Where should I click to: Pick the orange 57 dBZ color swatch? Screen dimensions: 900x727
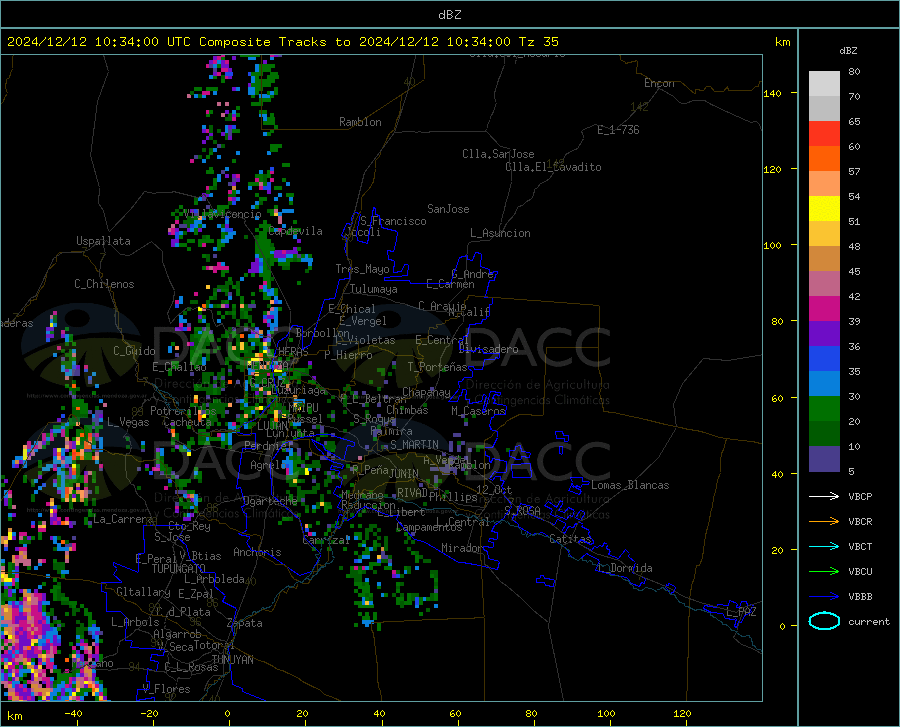(x=824, y=159)
